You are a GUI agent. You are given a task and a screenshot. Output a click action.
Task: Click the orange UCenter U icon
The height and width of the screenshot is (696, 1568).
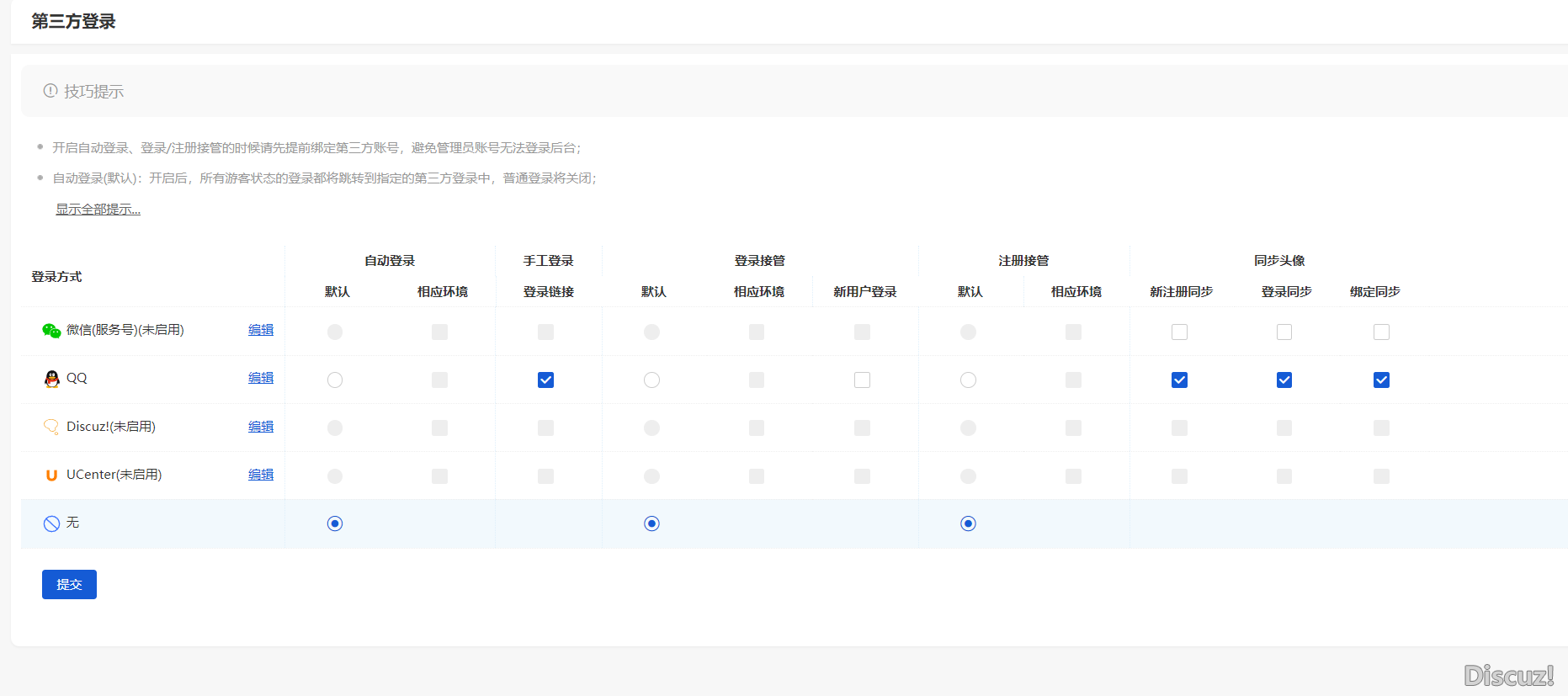coord(51,475)
